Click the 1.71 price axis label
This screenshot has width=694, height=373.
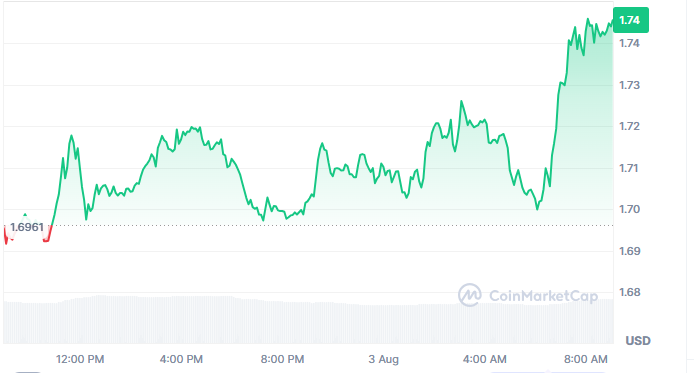[629, 168]
